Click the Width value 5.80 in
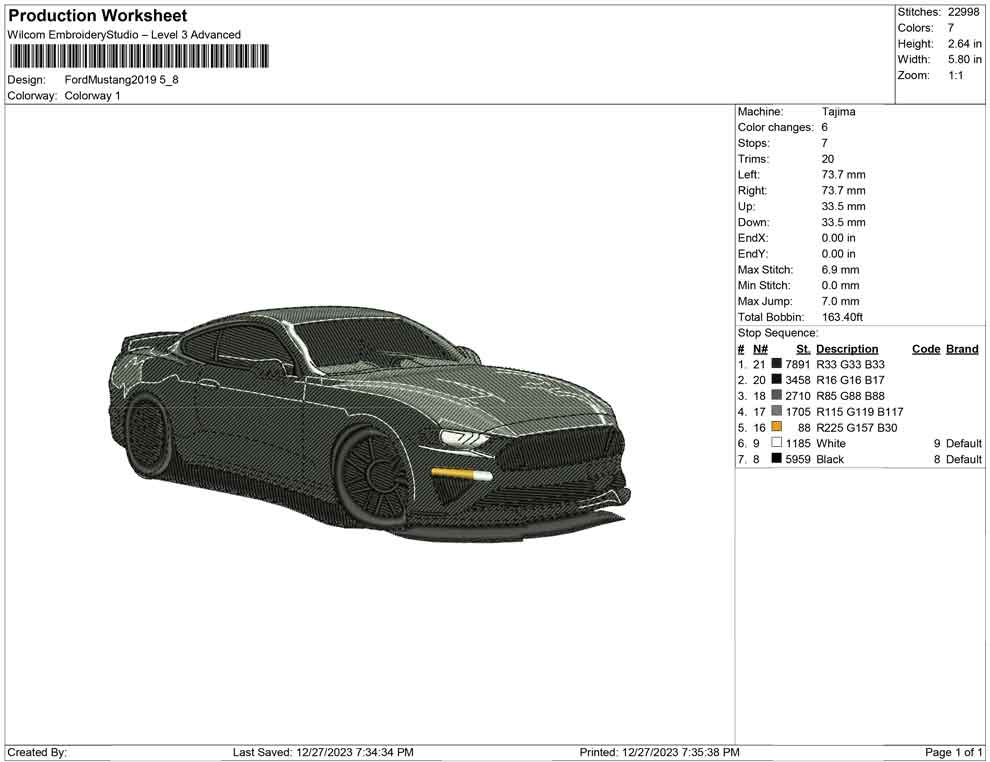 [964, 59]
